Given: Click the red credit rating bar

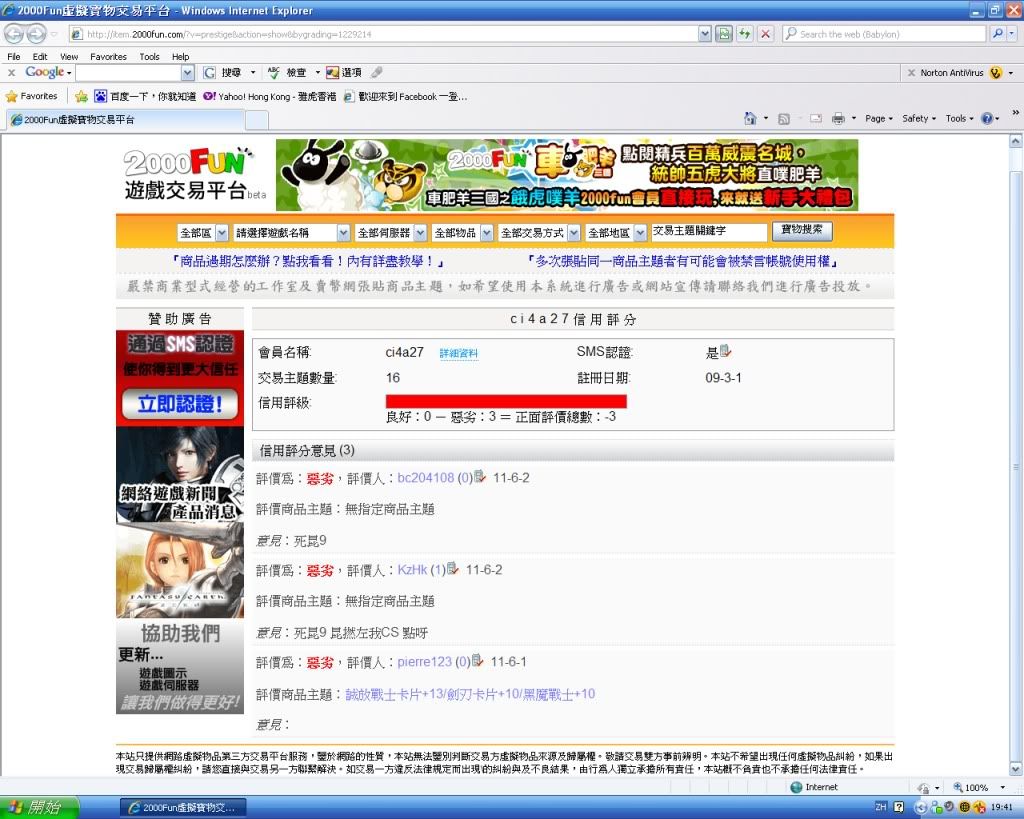Looking at the screenshot, I should (506, 401).
